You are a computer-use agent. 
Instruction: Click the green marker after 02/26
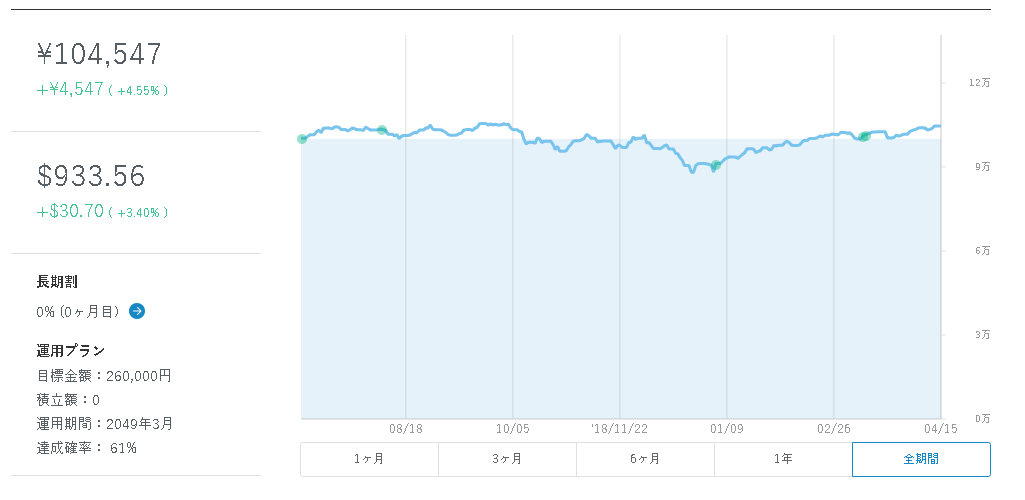tap(864, 137)
